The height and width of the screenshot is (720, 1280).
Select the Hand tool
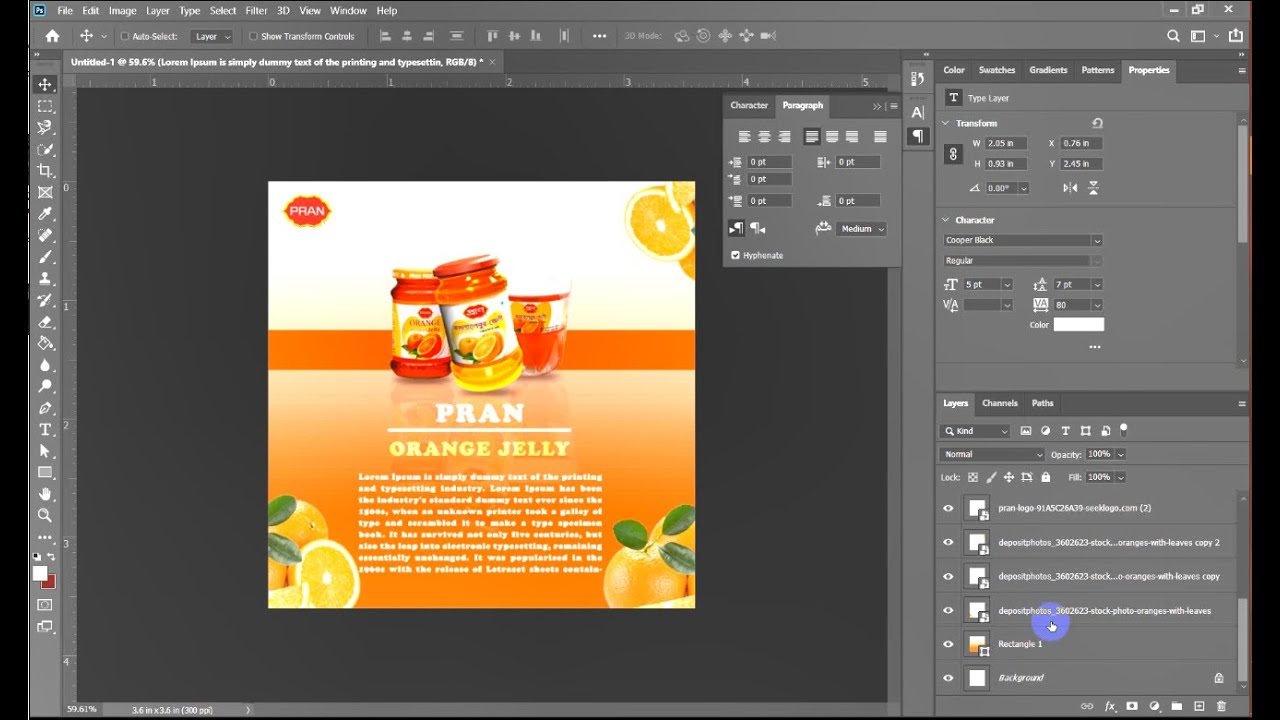pyautogui.click(x=45, y=494)
